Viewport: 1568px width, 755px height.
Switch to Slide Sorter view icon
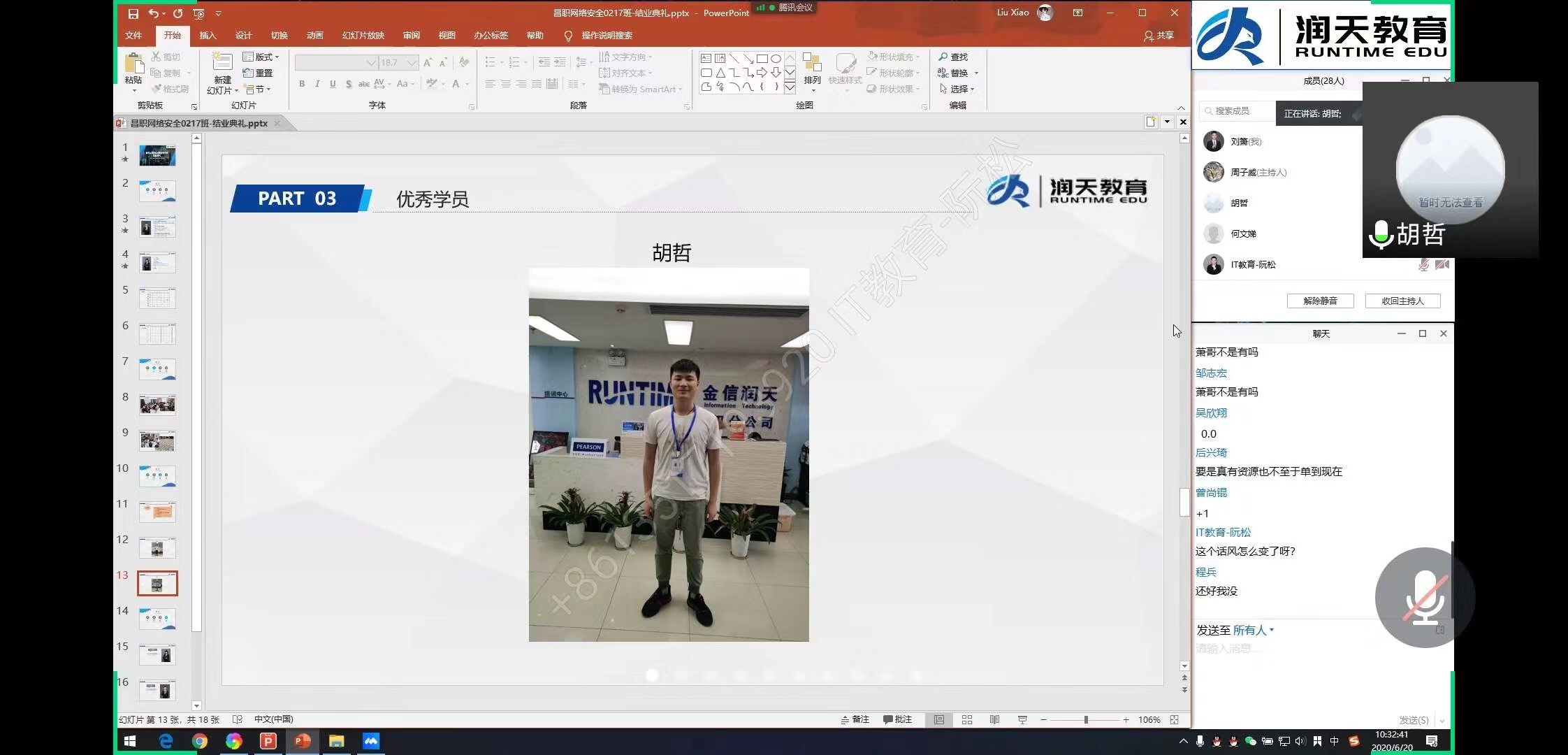coord(967,719)
